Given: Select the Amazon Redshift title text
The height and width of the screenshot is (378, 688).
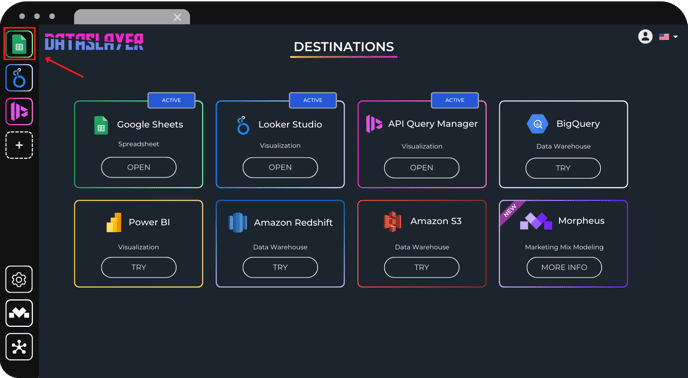Looking at the screenshot, I should [293, 223].
